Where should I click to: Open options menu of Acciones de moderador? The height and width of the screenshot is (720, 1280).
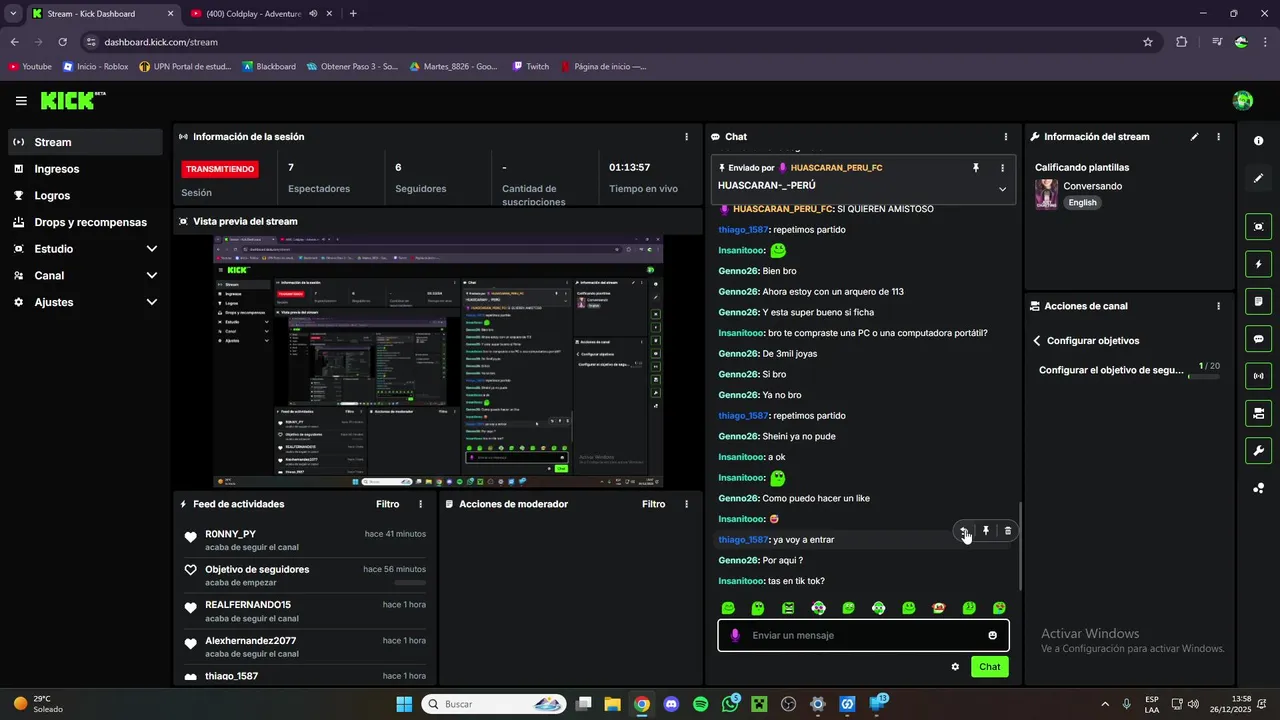(x=686, y=504)
